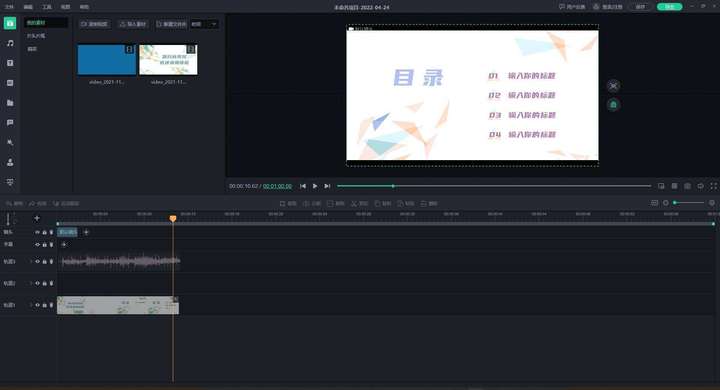Open the person avatar sidebar icon

click(x=10, y=162)
